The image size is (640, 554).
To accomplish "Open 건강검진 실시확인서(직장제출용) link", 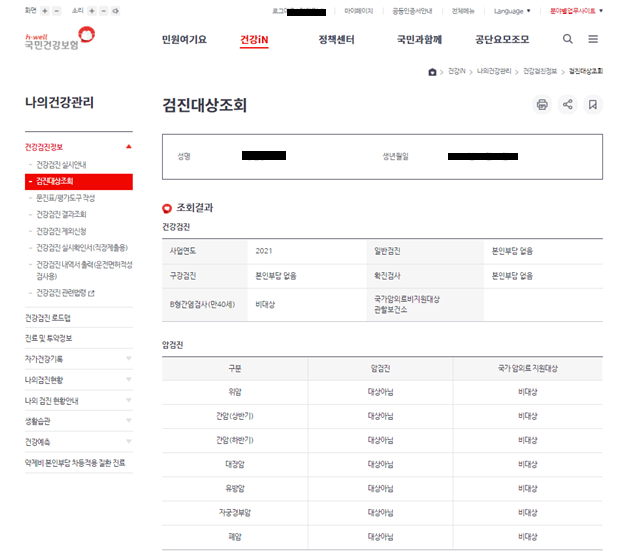I will point(82,248).
